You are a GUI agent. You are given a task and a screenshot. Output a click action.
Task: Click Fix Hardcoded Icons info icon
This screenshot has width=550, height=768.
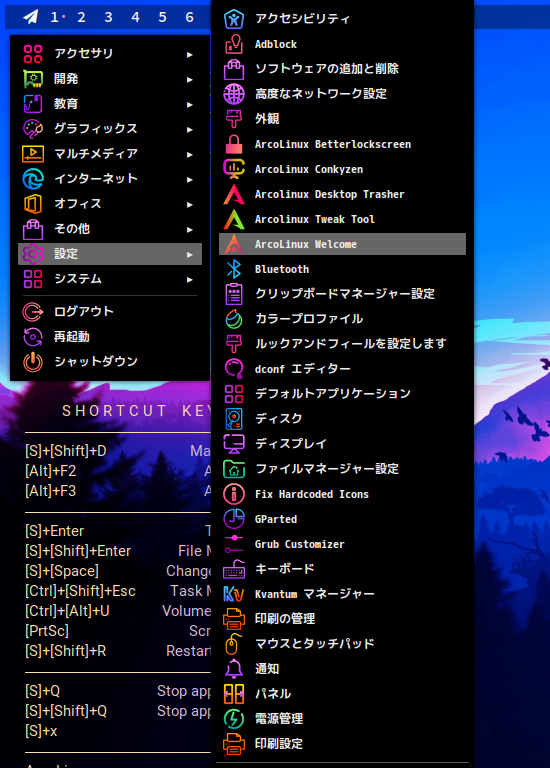coord(234,494)
